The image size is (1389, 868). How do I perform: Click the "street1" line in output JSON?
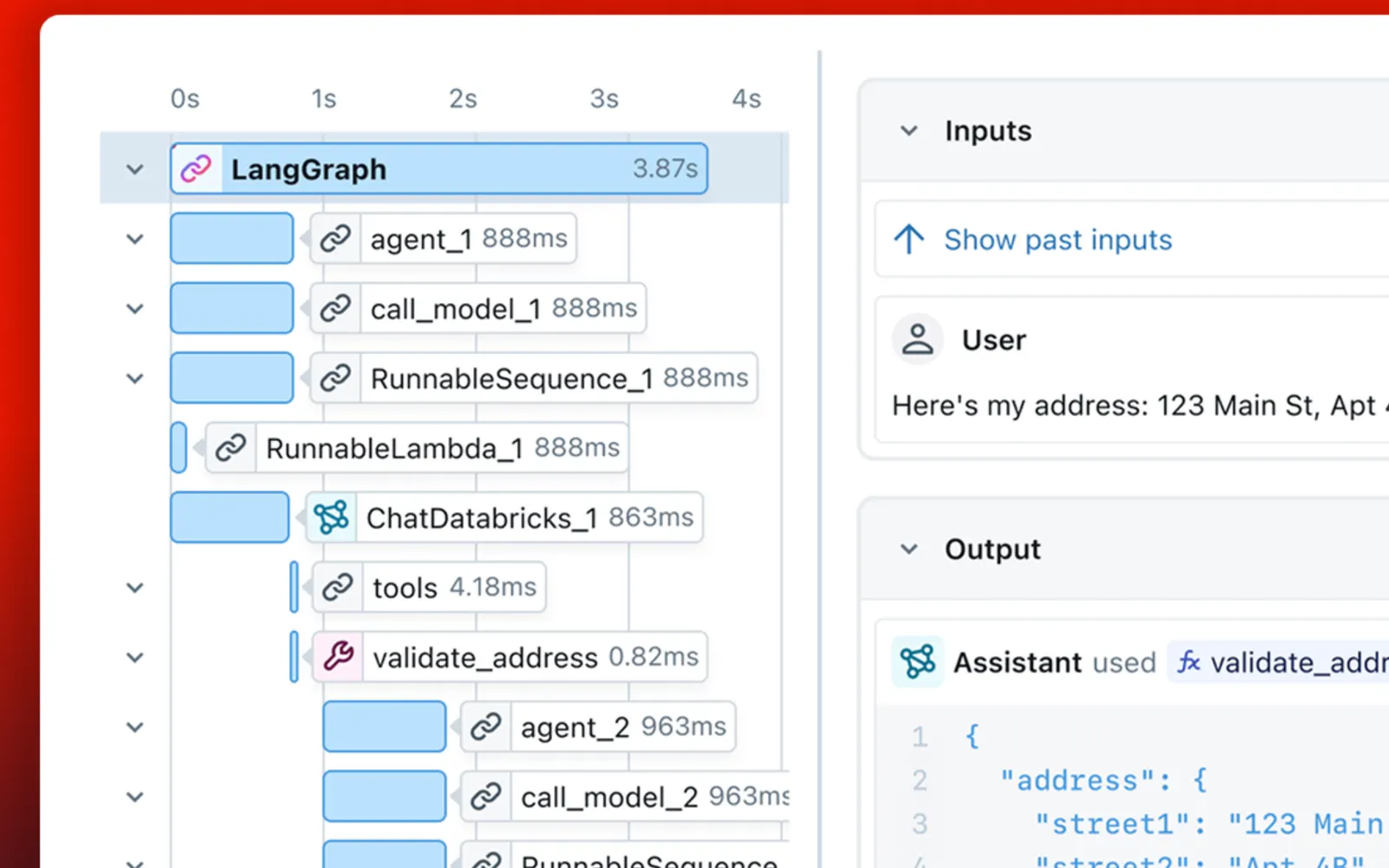1208,824
